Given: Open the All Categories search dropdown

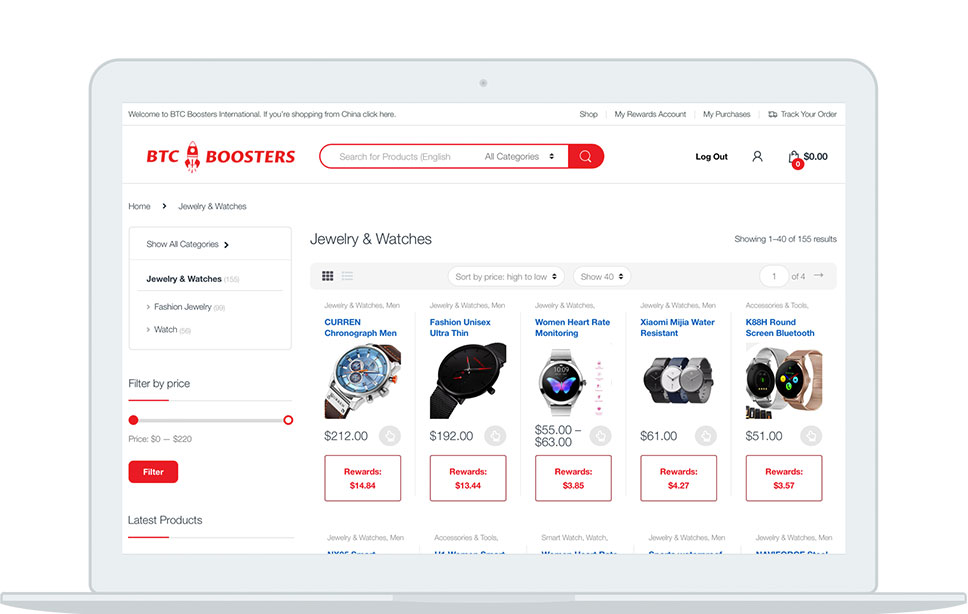Looking at the screenshot, I should [519, 157].
